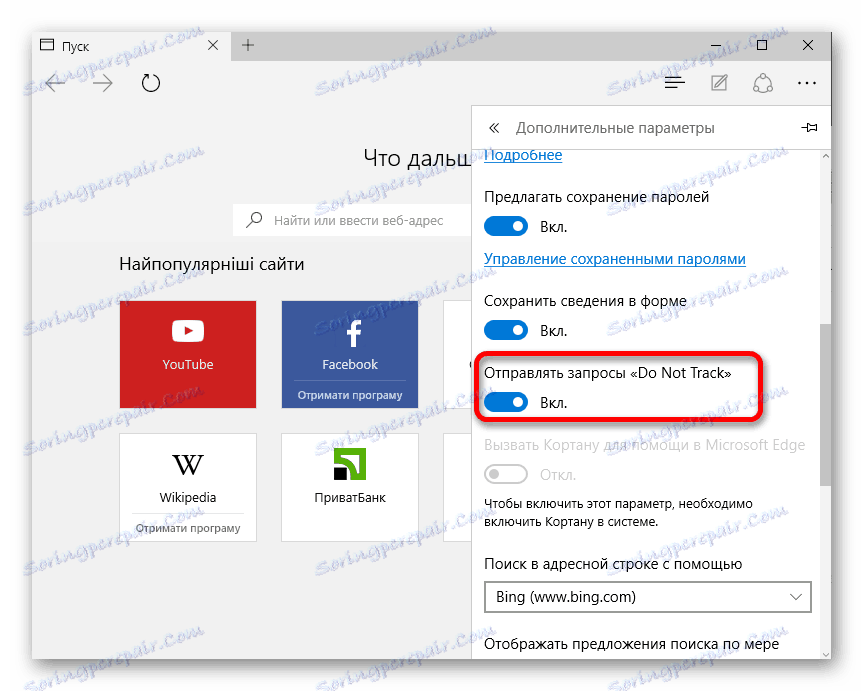Select the «Пуск» browser tab
The image size is (864, 691).
point(110,45)
